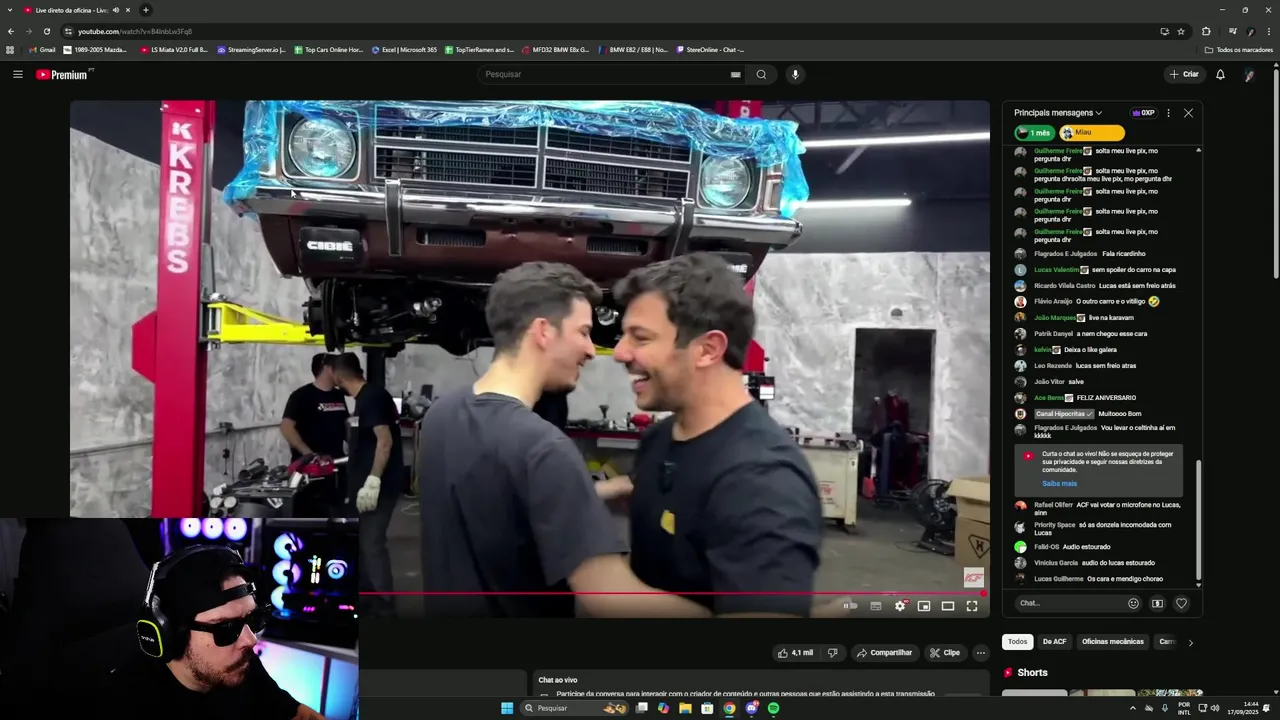Open the LS Miata V2.0 bookmark
Screen dimensions: 1280x720
[x=174, y=49]
